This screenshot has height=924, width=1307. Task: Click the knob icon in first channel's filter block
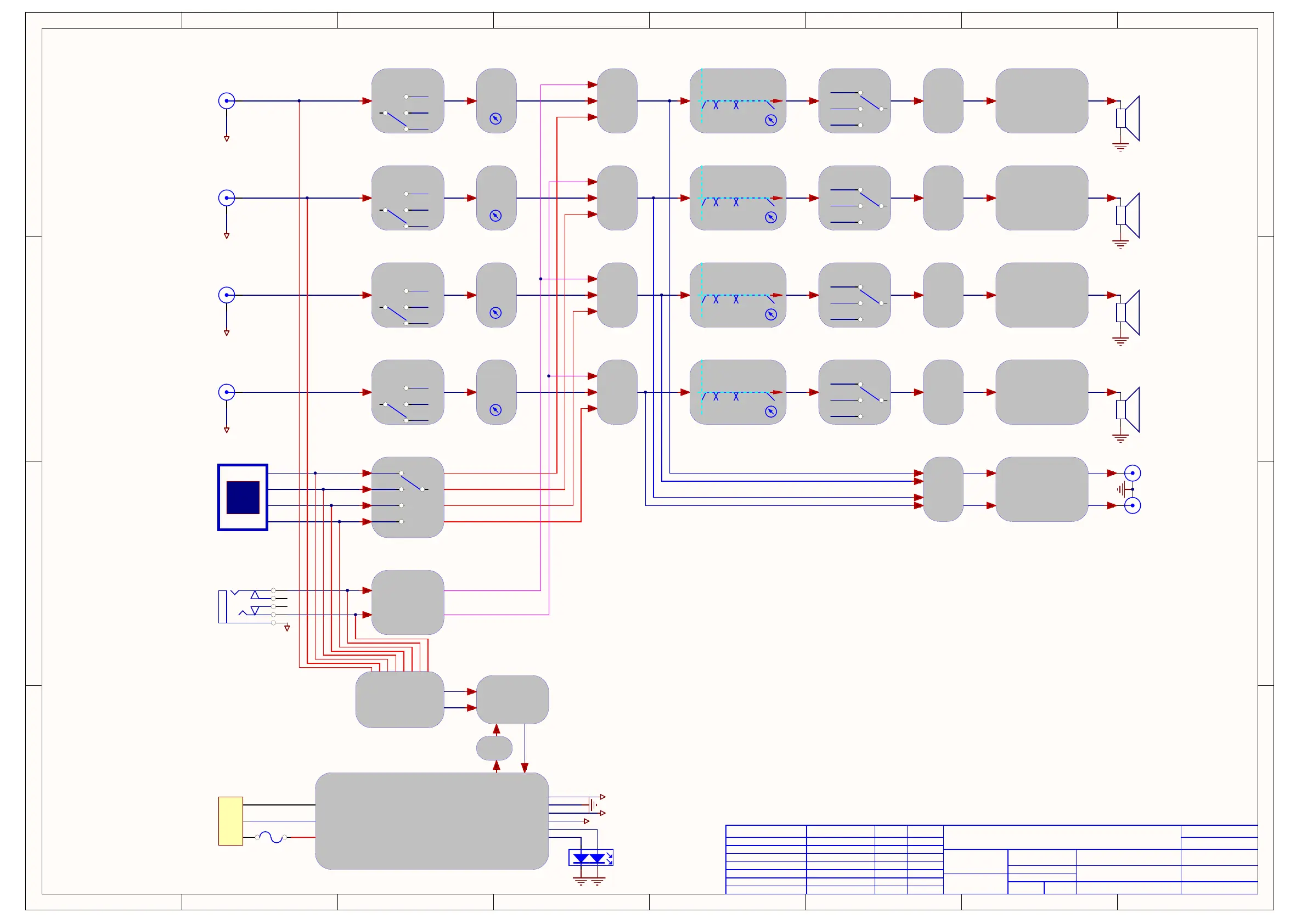click(771, 120)
